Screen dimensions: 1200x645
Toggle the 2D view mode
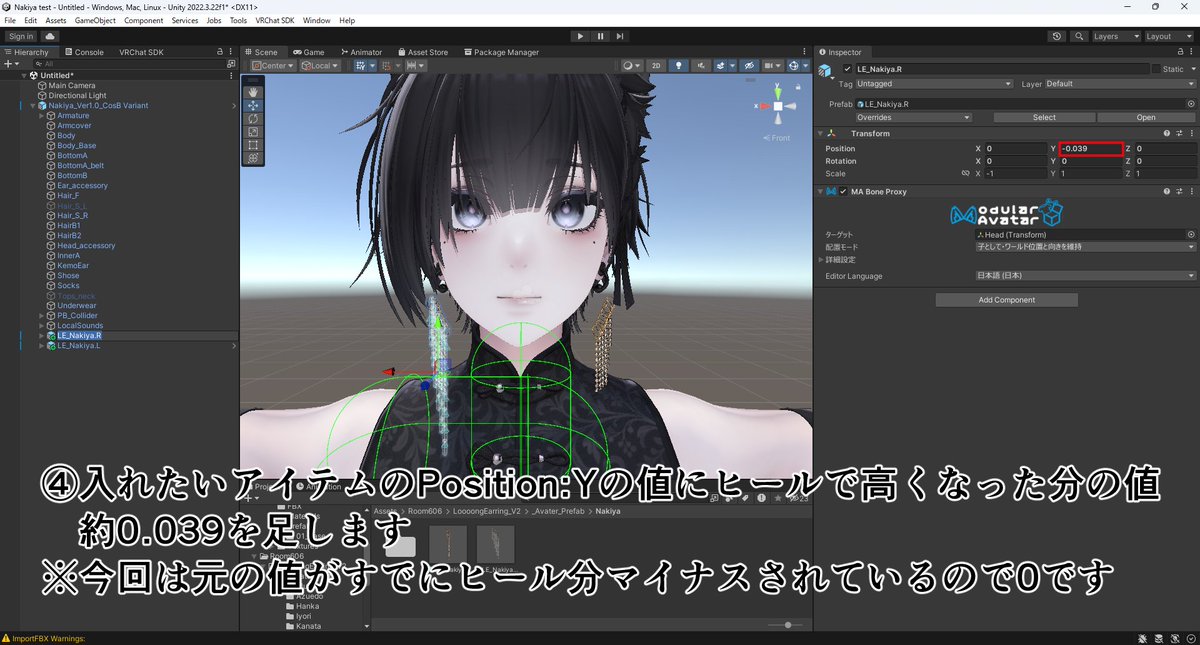click(x=656, y=65)
